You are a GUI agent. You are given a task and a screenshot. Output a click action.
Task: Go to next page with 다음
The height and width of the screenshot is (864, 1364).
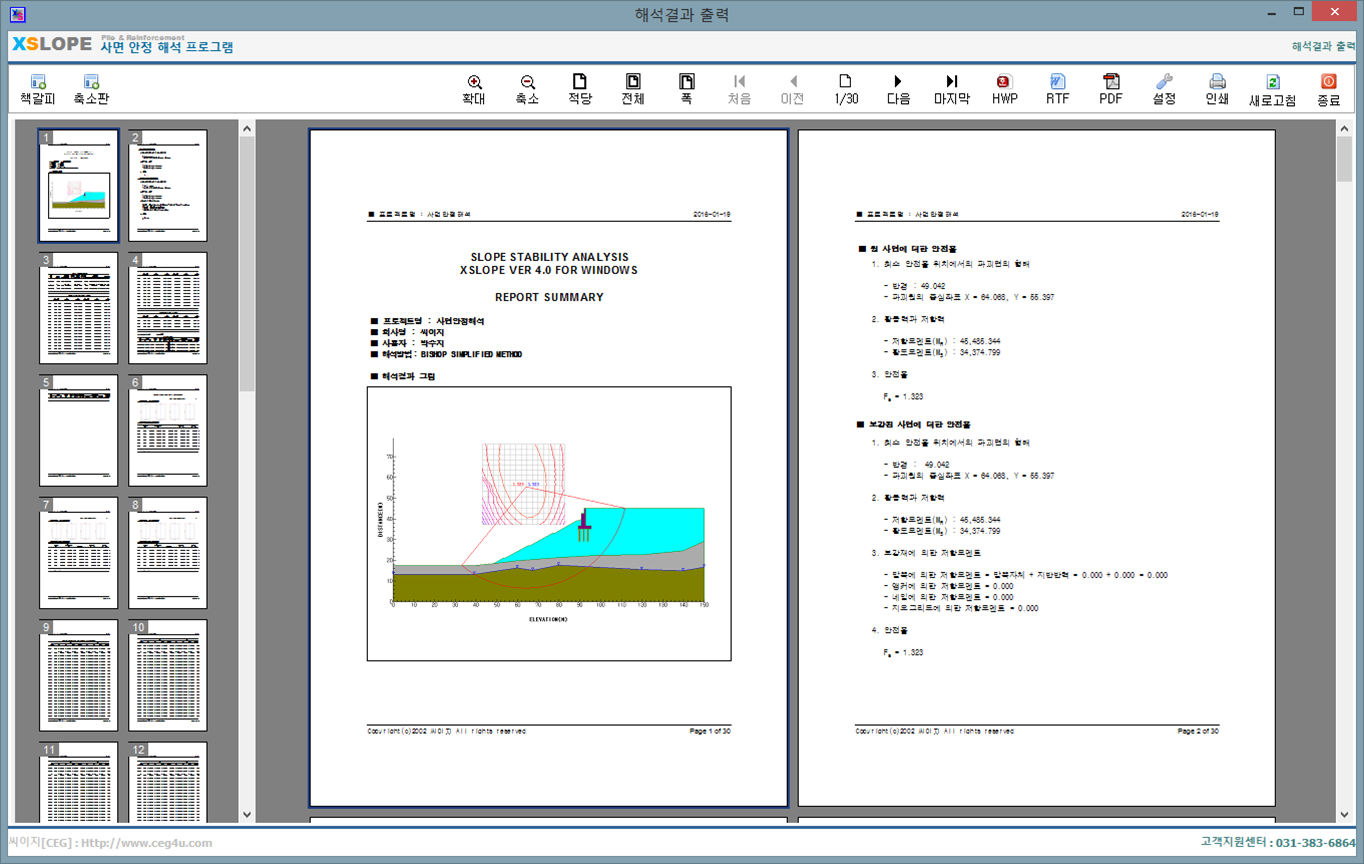pos(898,89)
